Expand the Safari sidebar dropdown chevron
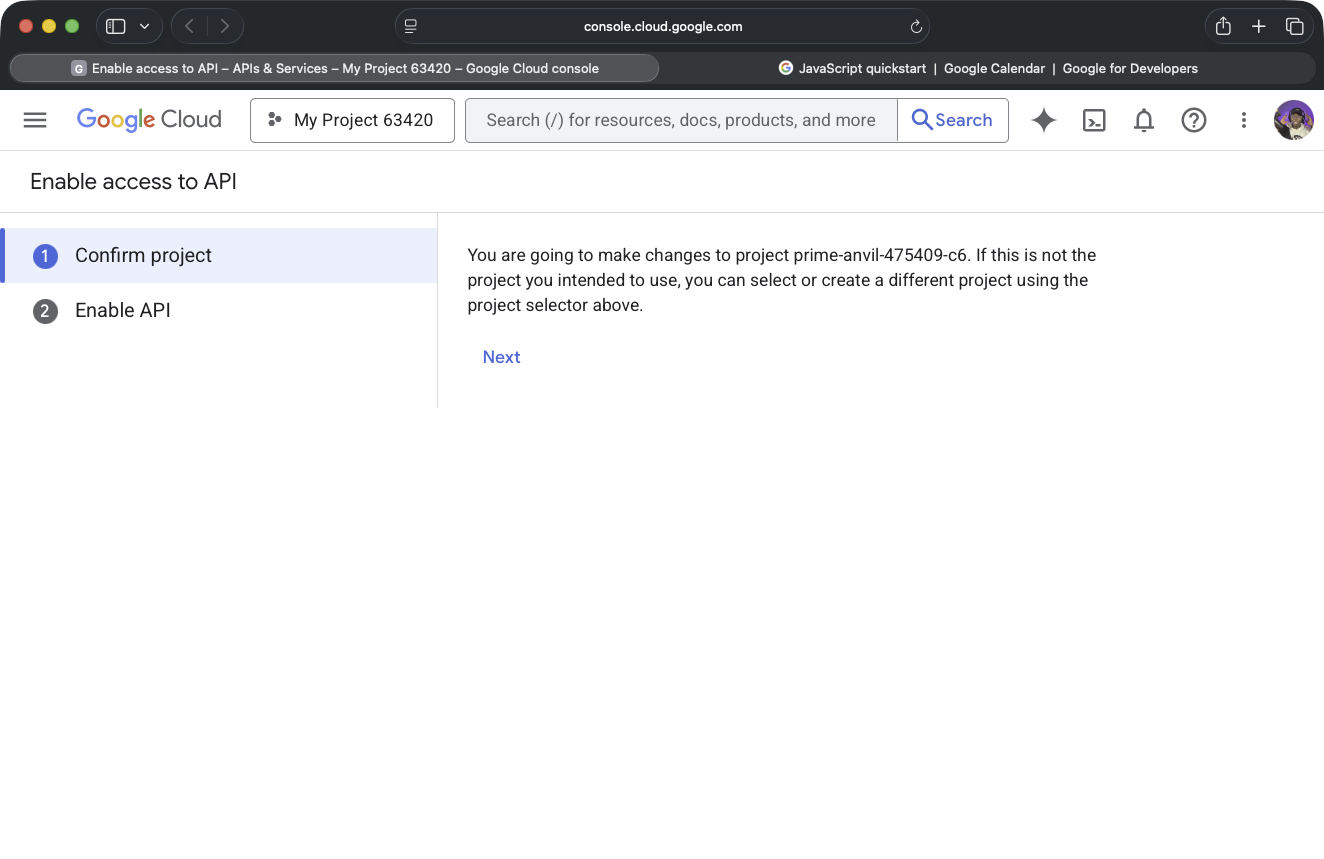The width and height of the screenshot is (1324, 859). [144, 27]
